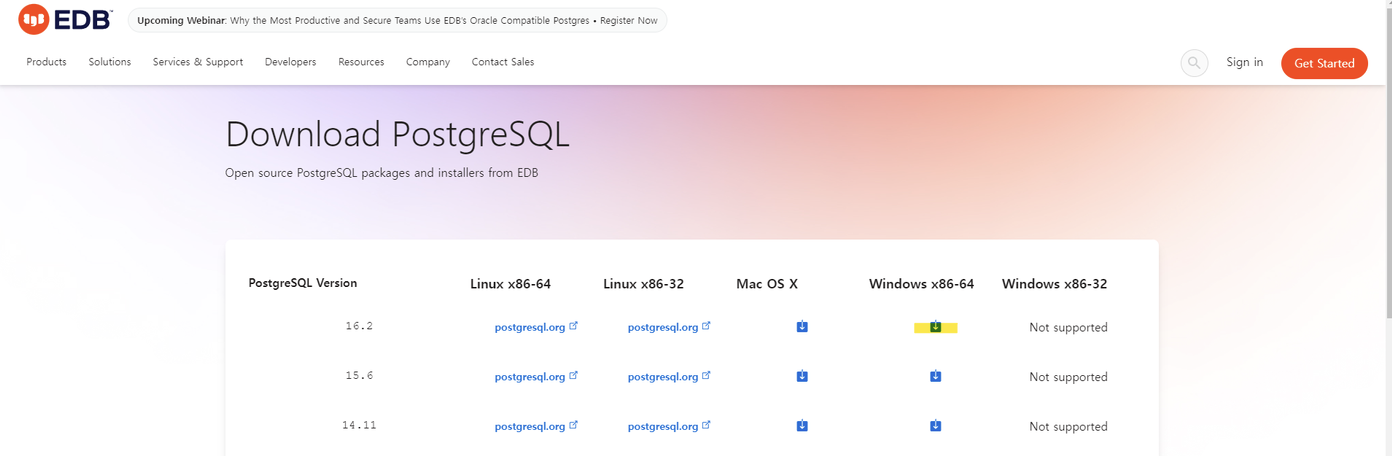
Task: Click the version number 15.6
Action: [359, 376]
